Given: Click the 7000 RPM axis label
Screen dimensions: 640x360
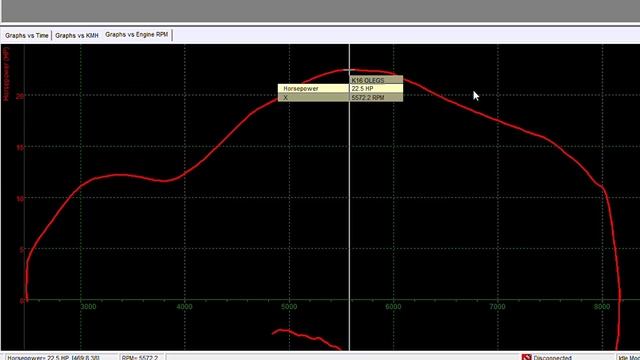Looking at the screenshot, I should point(497,307).
